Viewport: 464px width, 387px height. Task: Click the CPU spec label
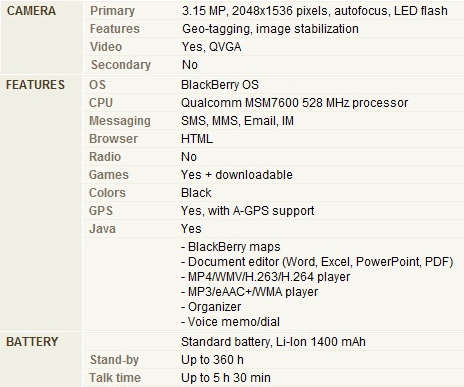click(x=101, y=103)
